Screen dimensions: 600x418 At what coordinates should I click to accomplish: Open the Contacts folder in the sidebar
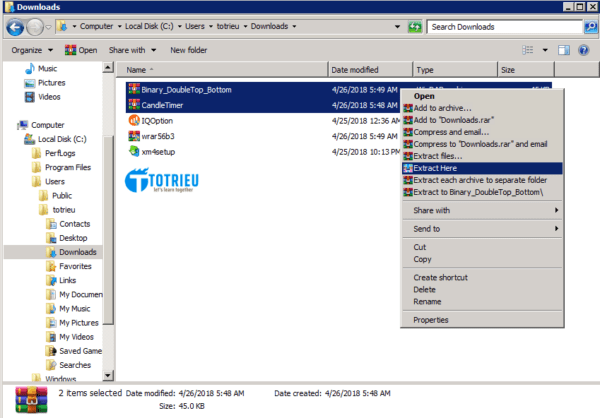pyautogui.click(x=68, y=224)
